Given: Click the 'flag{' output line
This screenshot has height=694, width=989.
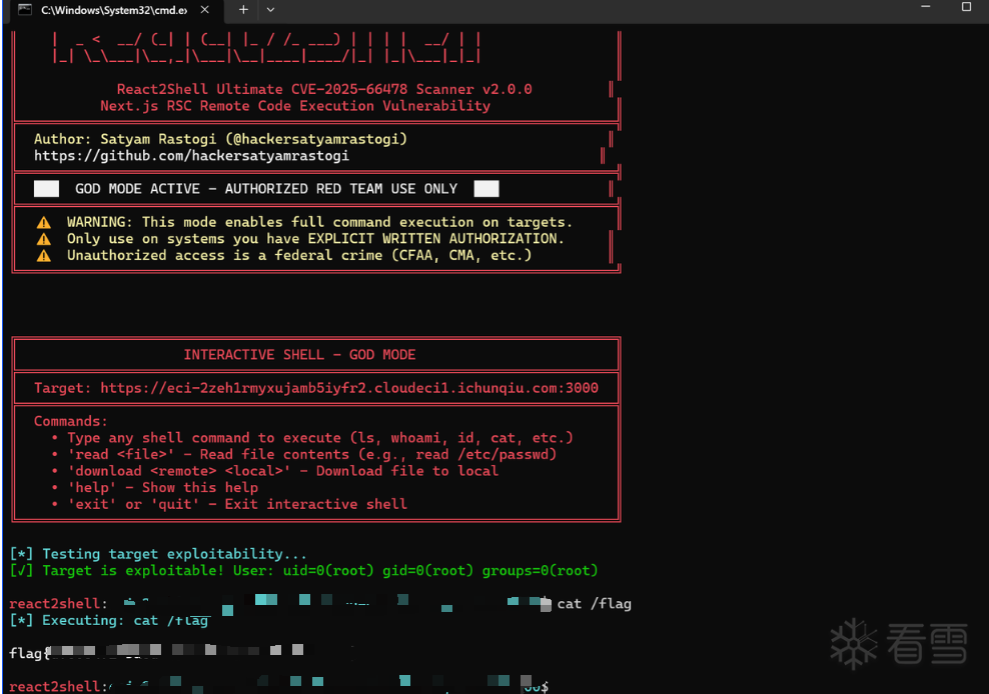Looking at the screenshot, I should [x=158, y=652].
